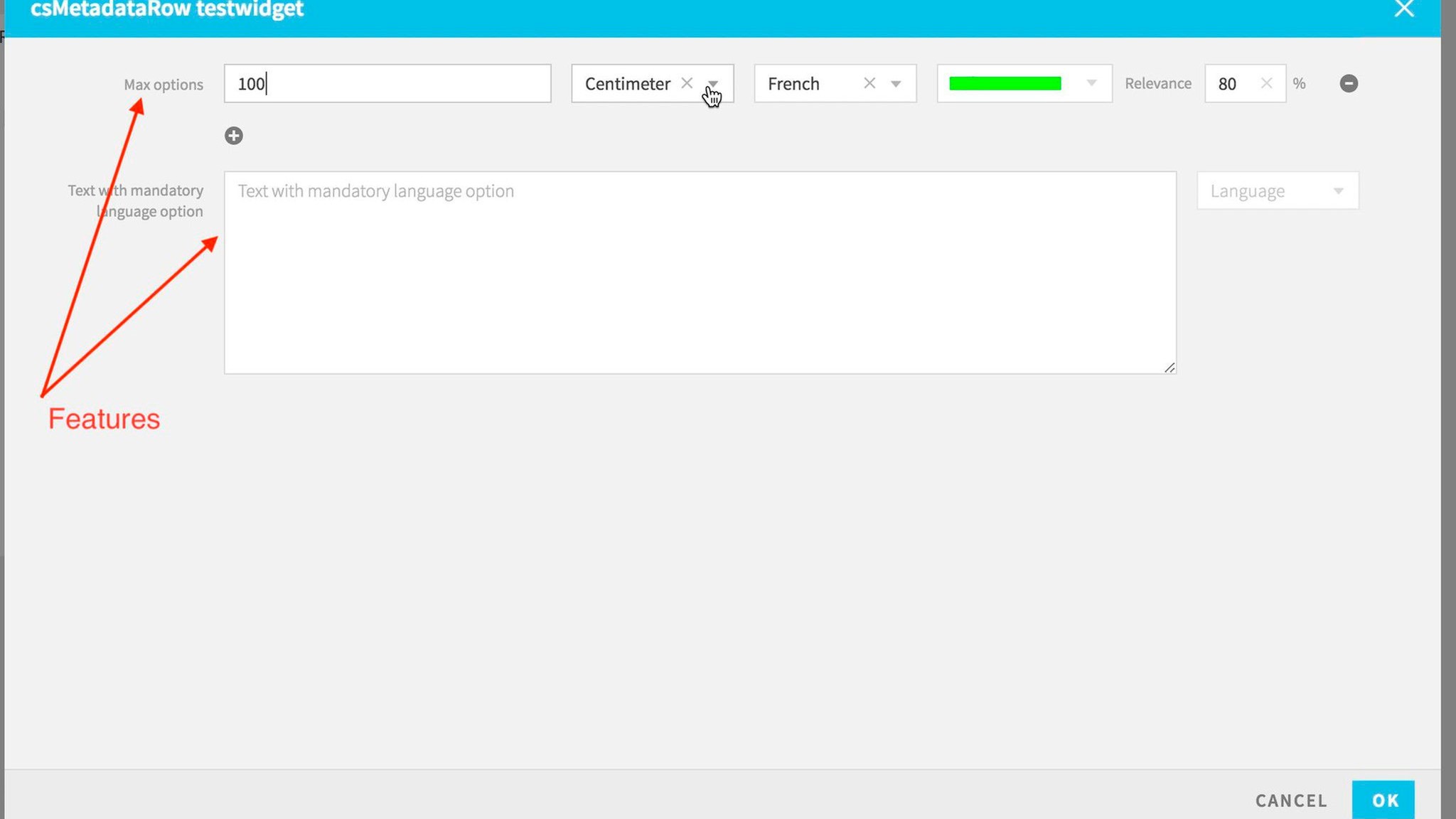The height and width of the screenshot is (819, 1456).
Task: Clear the French language selection
Action: 869,83
